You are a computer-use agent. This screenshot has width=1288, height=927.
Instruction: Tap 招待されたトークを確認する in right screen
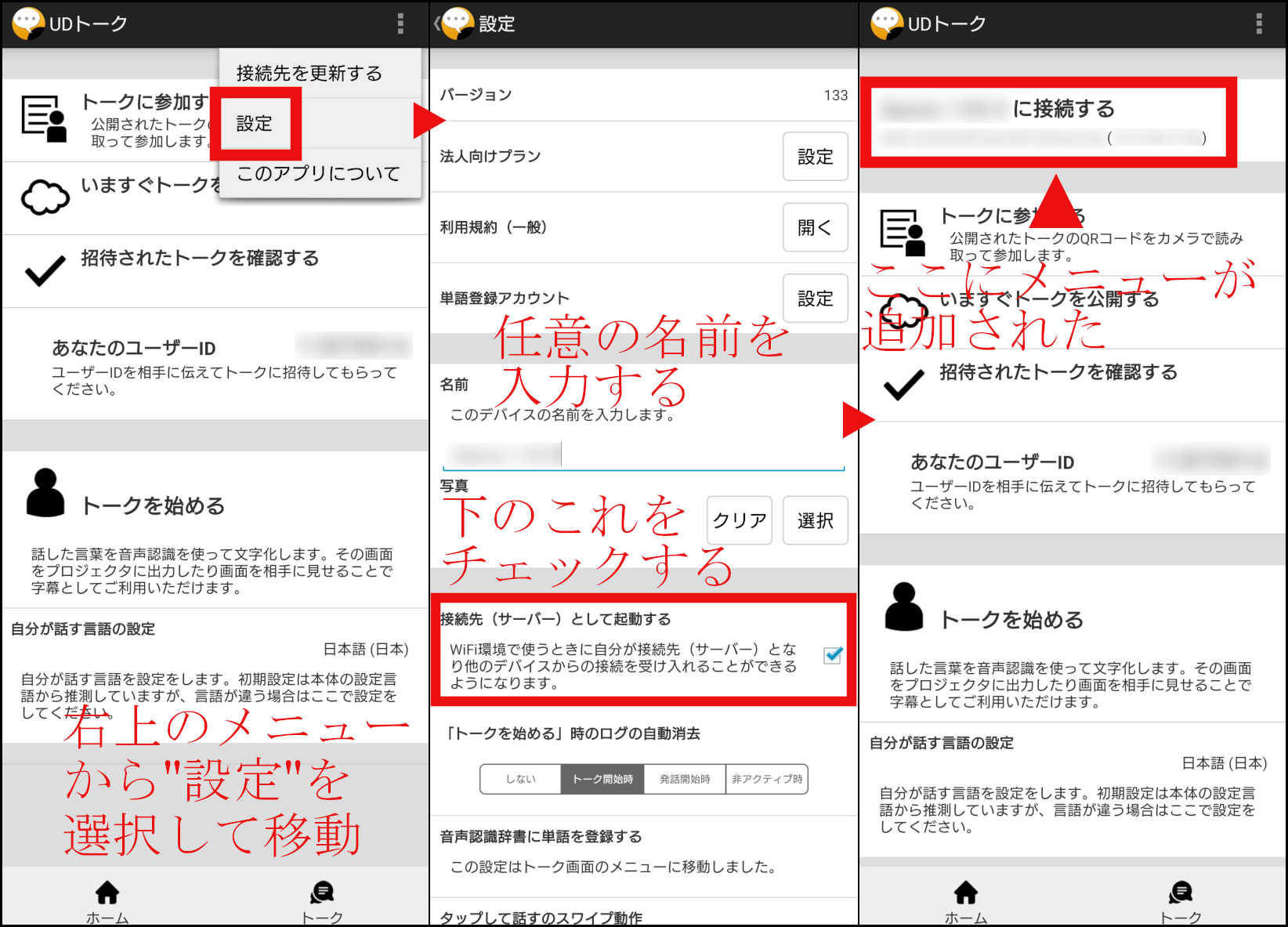[1058, 372]
